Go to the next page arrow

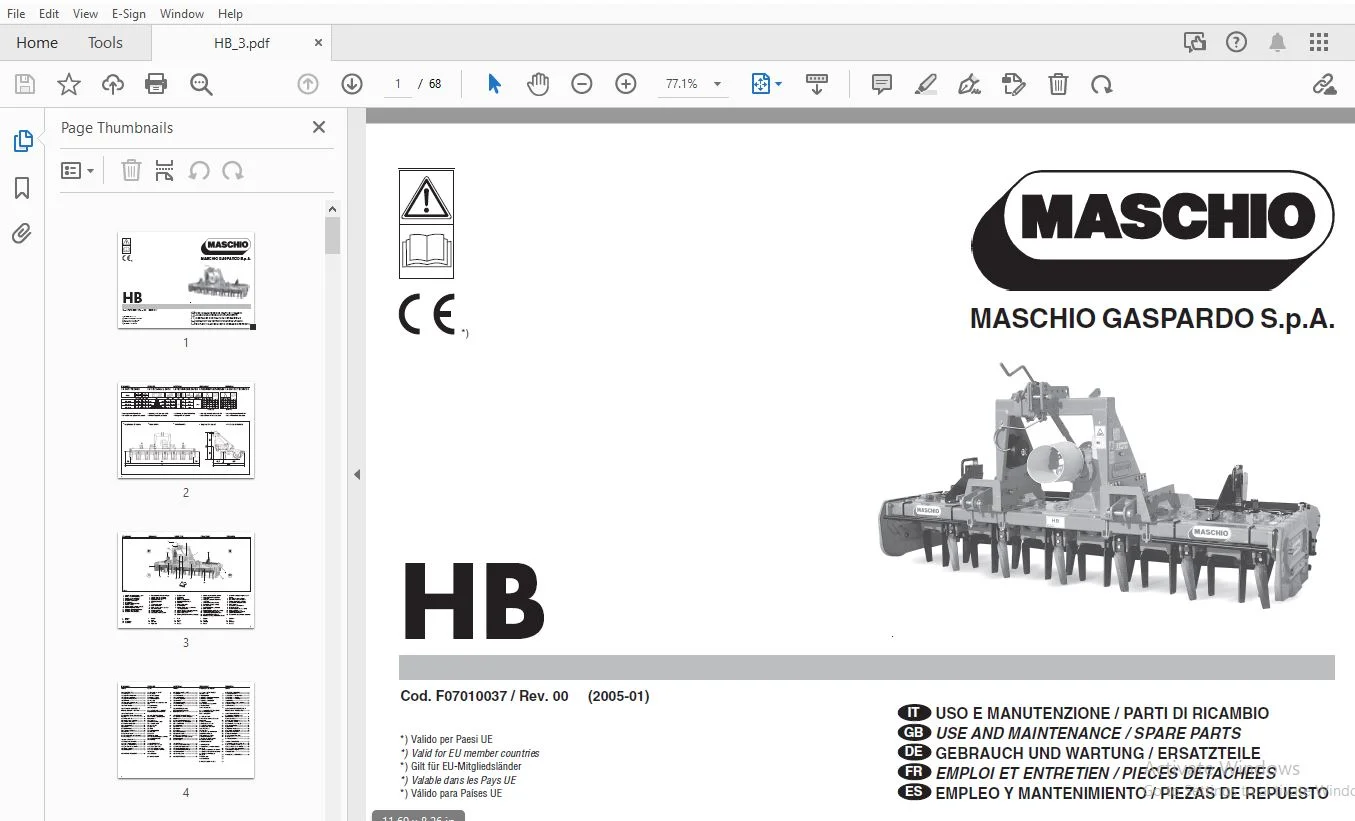click(352, 84)
